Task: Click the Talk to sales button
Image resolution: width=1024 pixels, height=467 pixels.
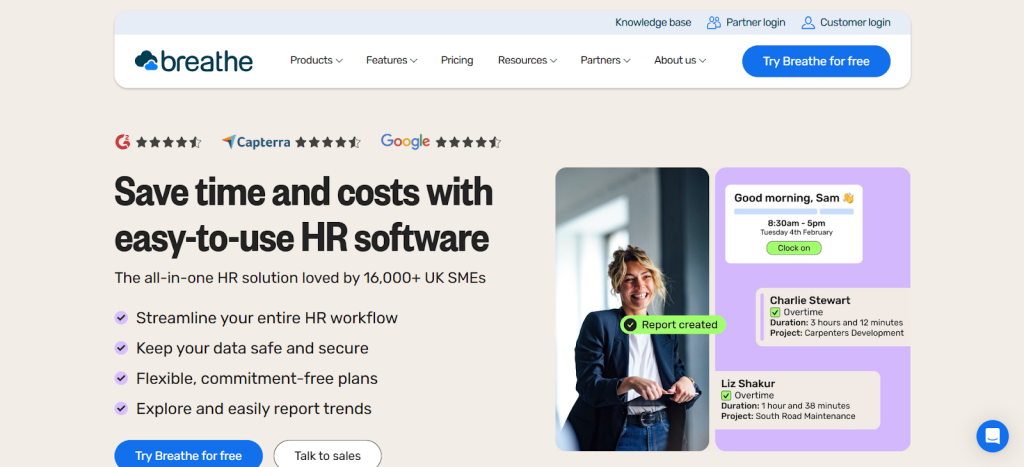Action: pyautogui.click(x=327, y=455)
